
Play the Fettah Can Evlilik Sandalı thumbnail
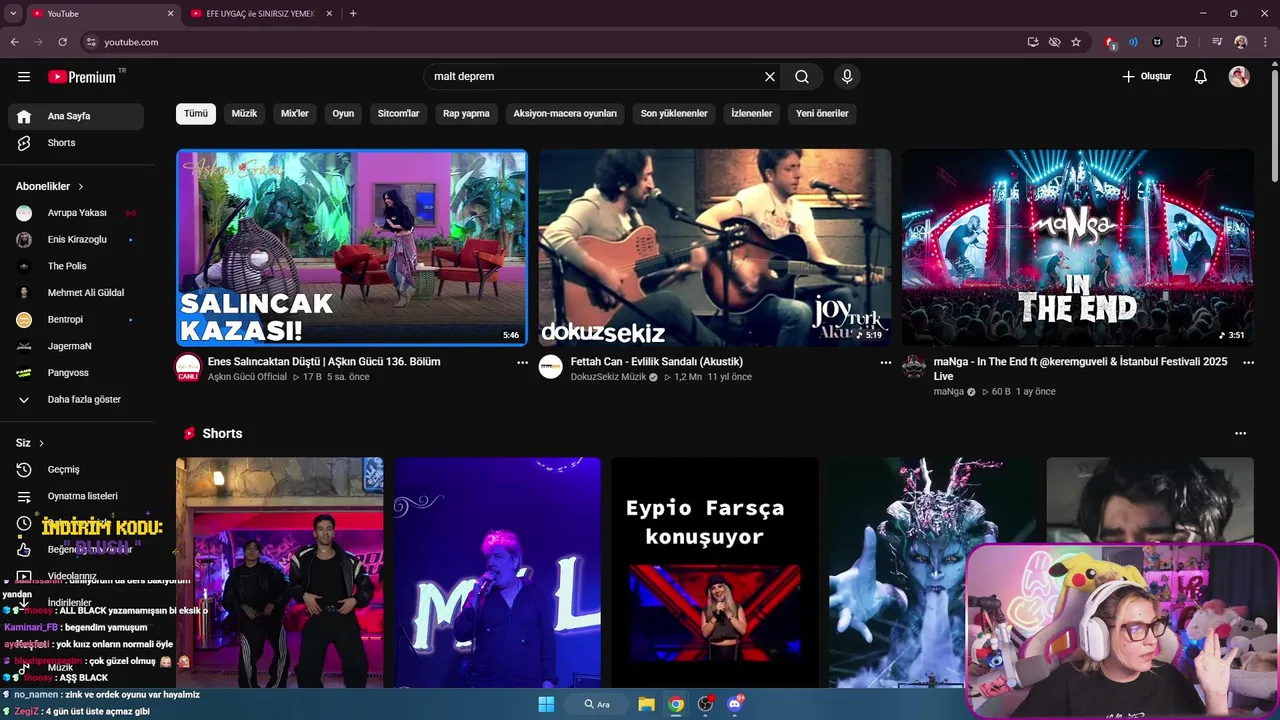coord(715,248)
